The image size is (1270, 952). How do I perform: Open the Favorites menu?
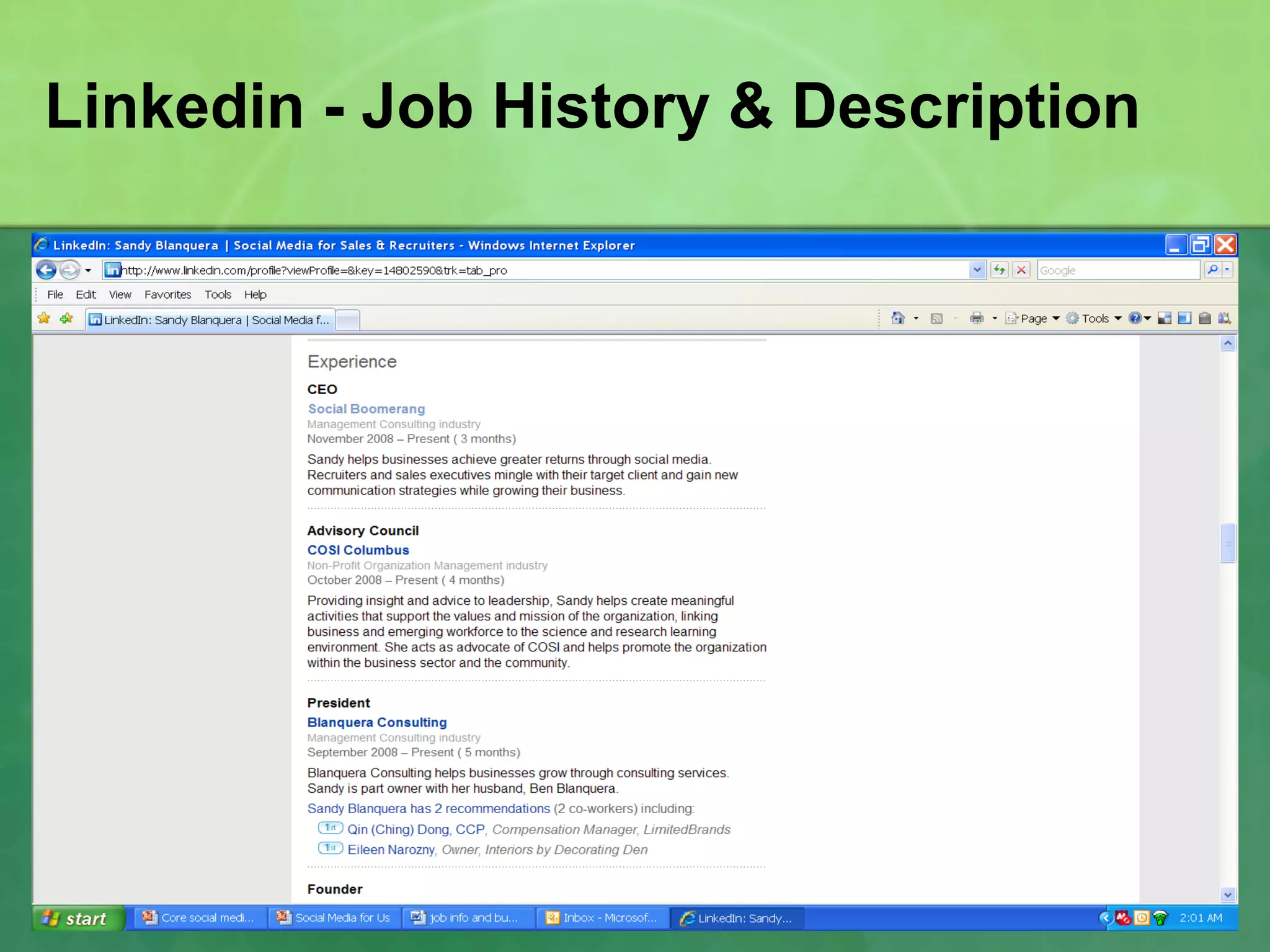tap(167, 294)
